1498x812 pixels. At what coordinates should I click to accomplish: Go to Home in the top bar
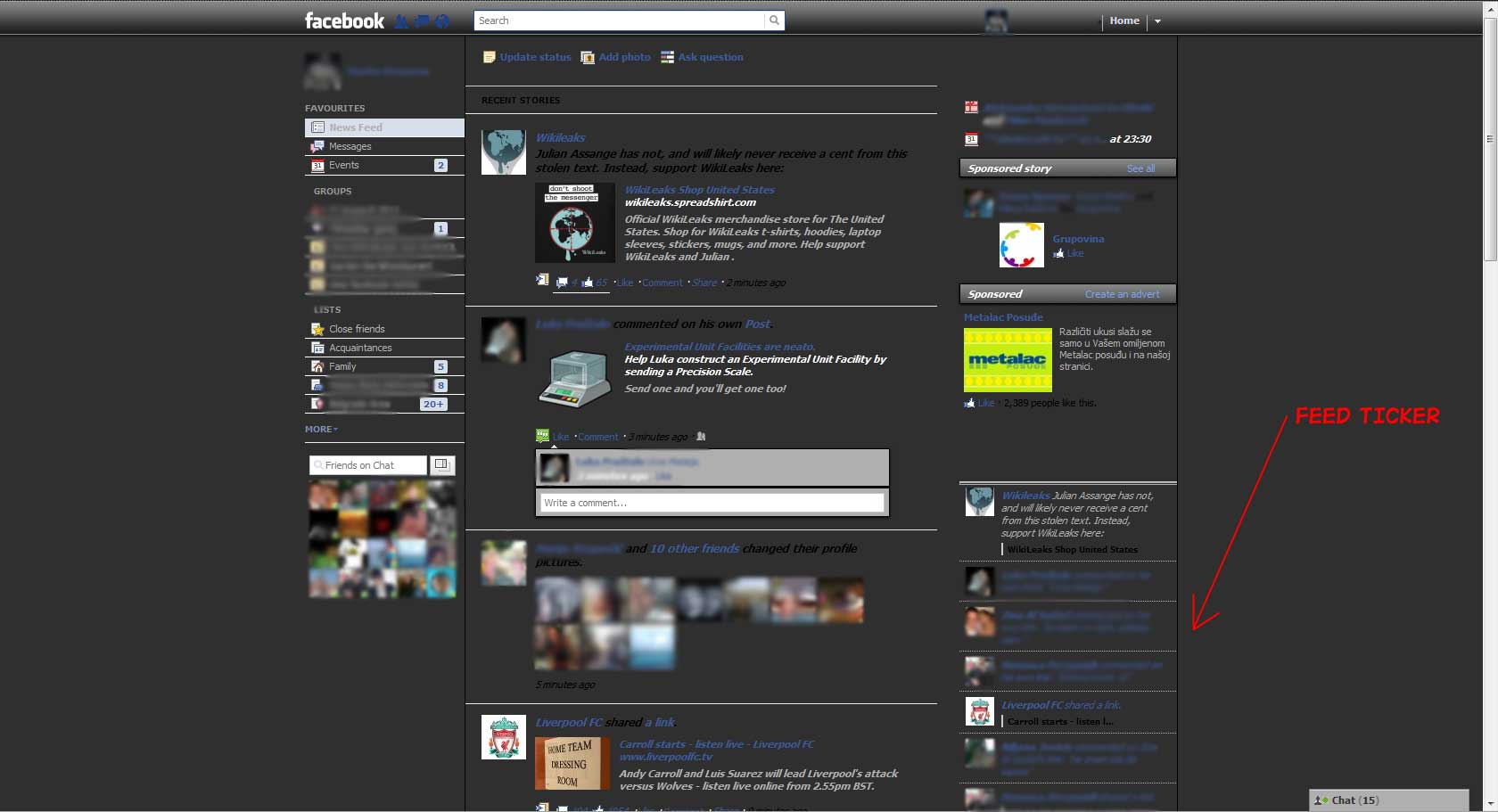pos(1124,21)
